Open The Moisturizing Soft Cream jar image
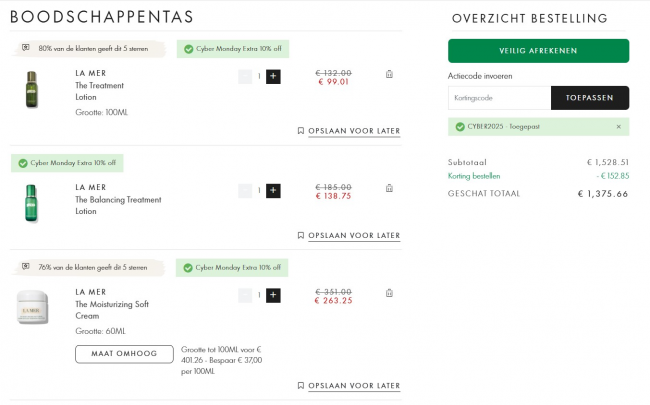The width and height of the screenshot is (650, 405). (32, 307)
